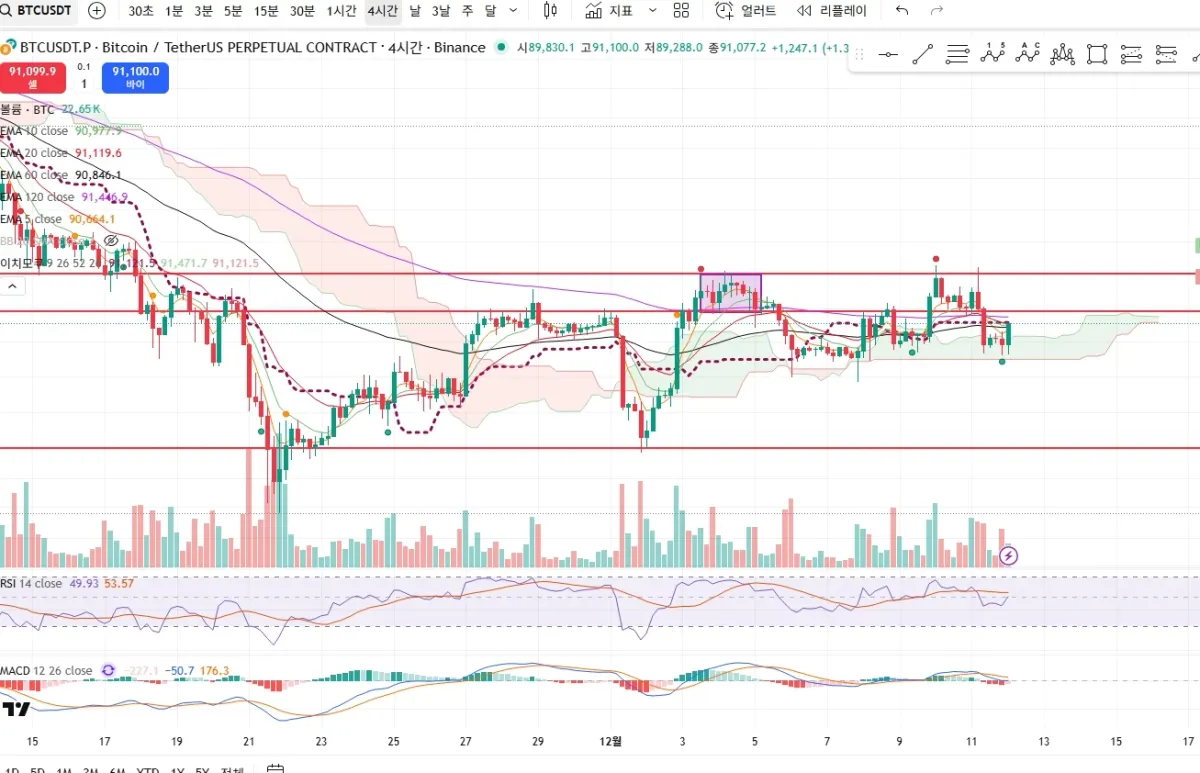The height and width of the screenshot is (773, 1200).
Task: Select the EMA 120 close legend
Action: (x=37, y=197)
